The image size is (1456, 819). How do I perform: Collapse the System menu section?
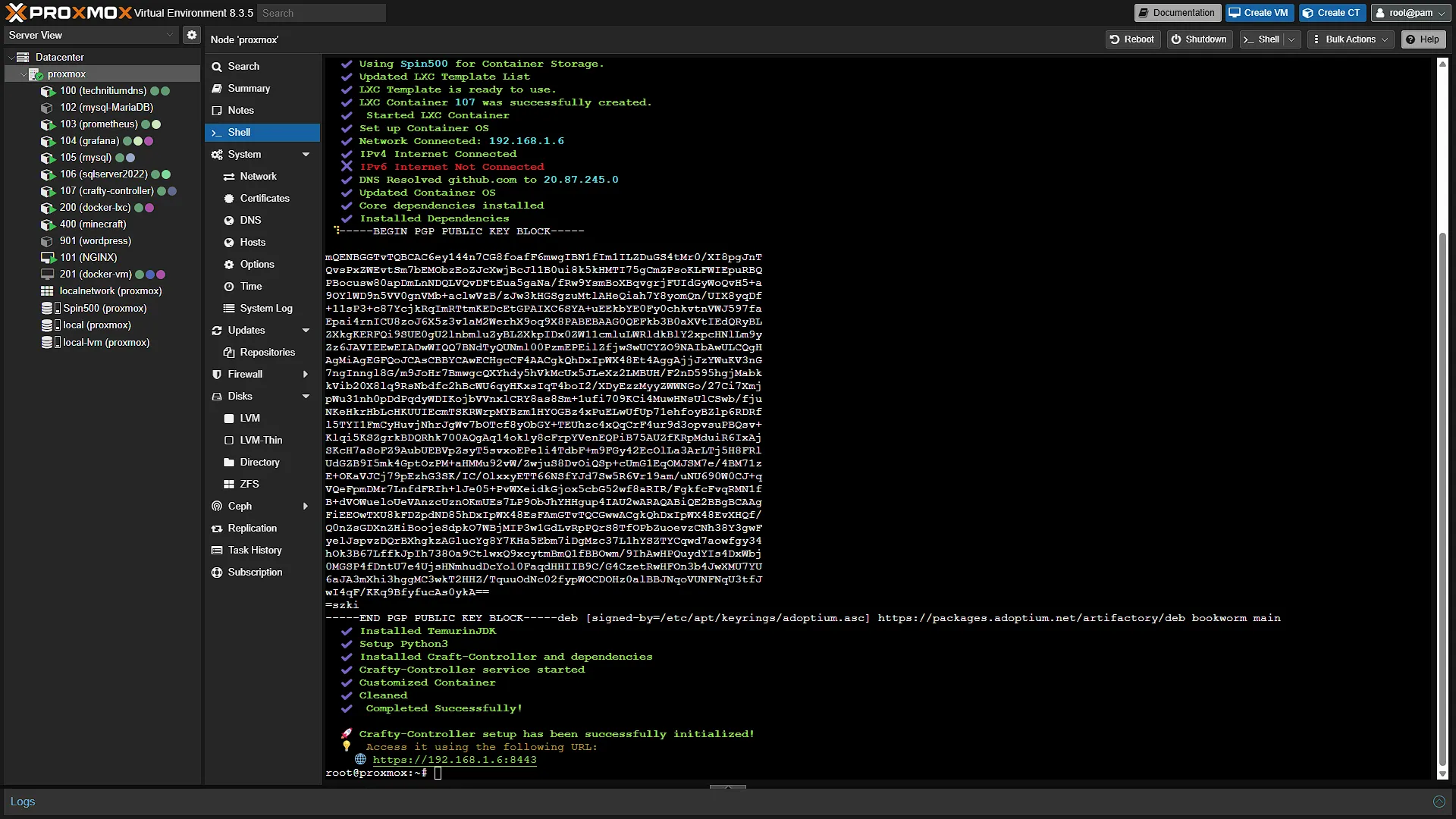[306, 155]
